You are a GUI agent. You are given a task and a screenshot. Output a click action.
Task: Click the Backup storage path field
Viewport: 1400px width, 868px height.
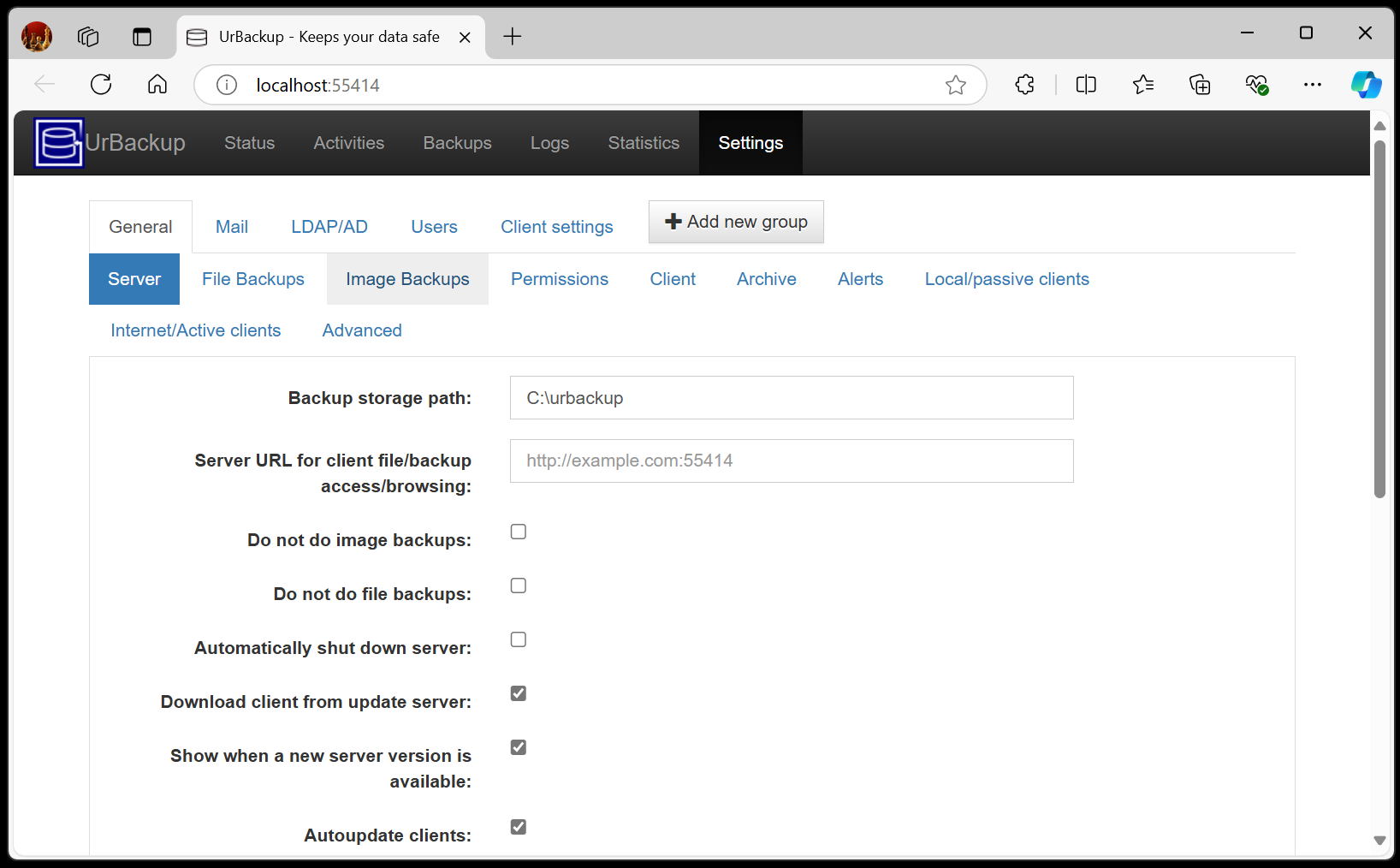tap(792, 398)
